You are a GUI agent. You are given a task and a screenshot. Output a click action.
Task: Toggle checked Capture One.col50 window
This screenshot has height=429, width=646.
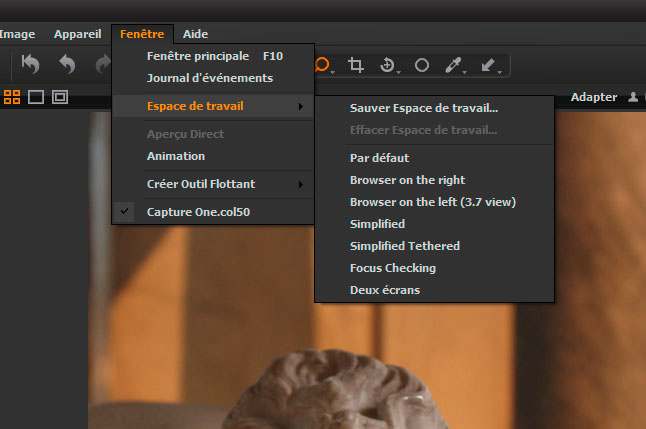pyautogui.click(x=213, y=212)
